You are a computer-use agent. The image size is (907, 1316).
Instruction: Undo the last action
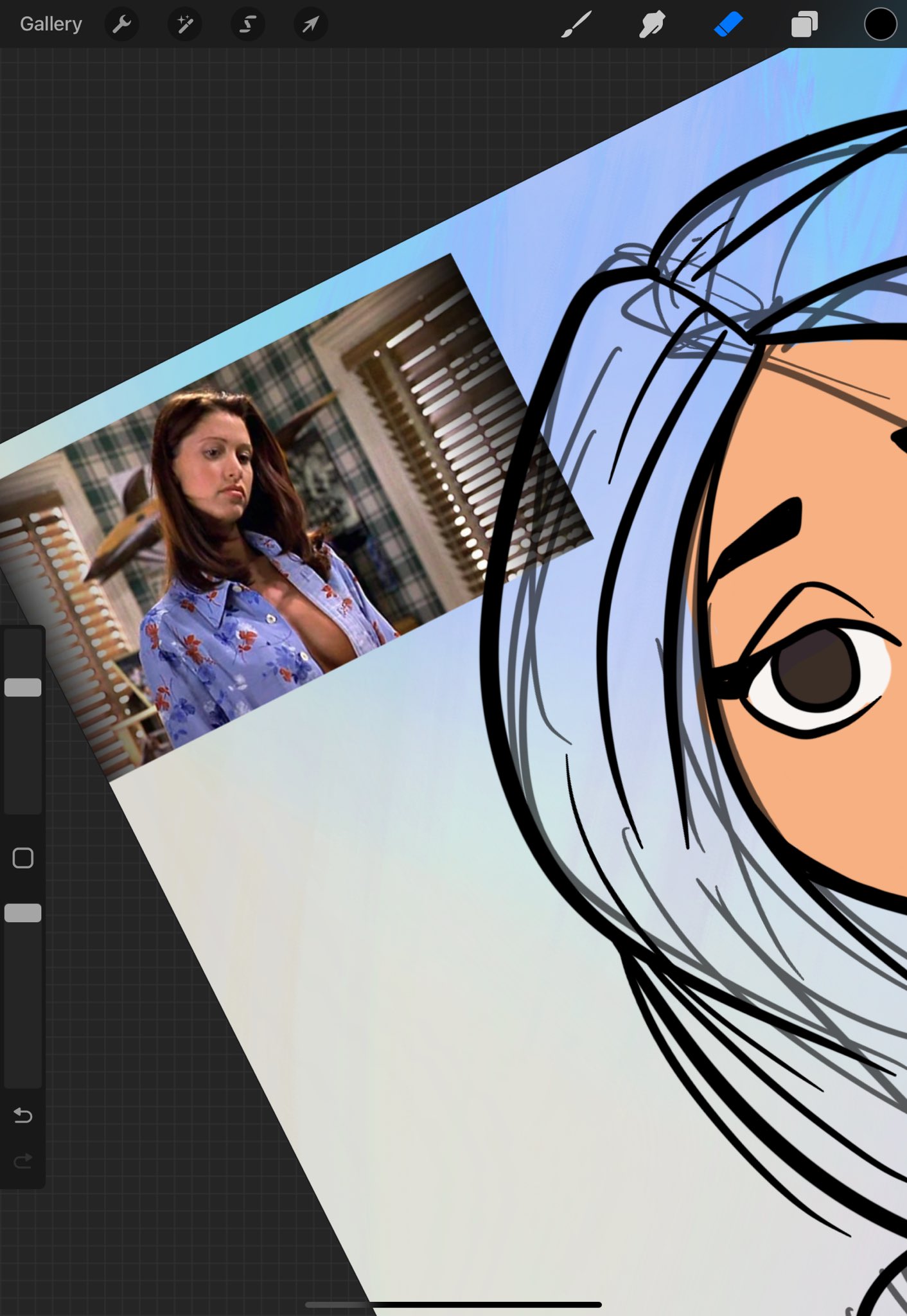[23, 1116]
